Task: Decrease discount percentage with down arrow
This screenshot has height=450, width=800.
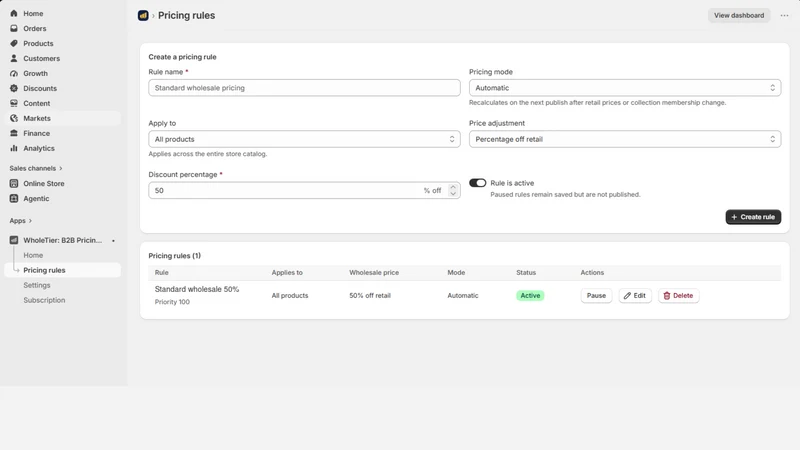Action: pyautogui.click(x=453, y=194)
